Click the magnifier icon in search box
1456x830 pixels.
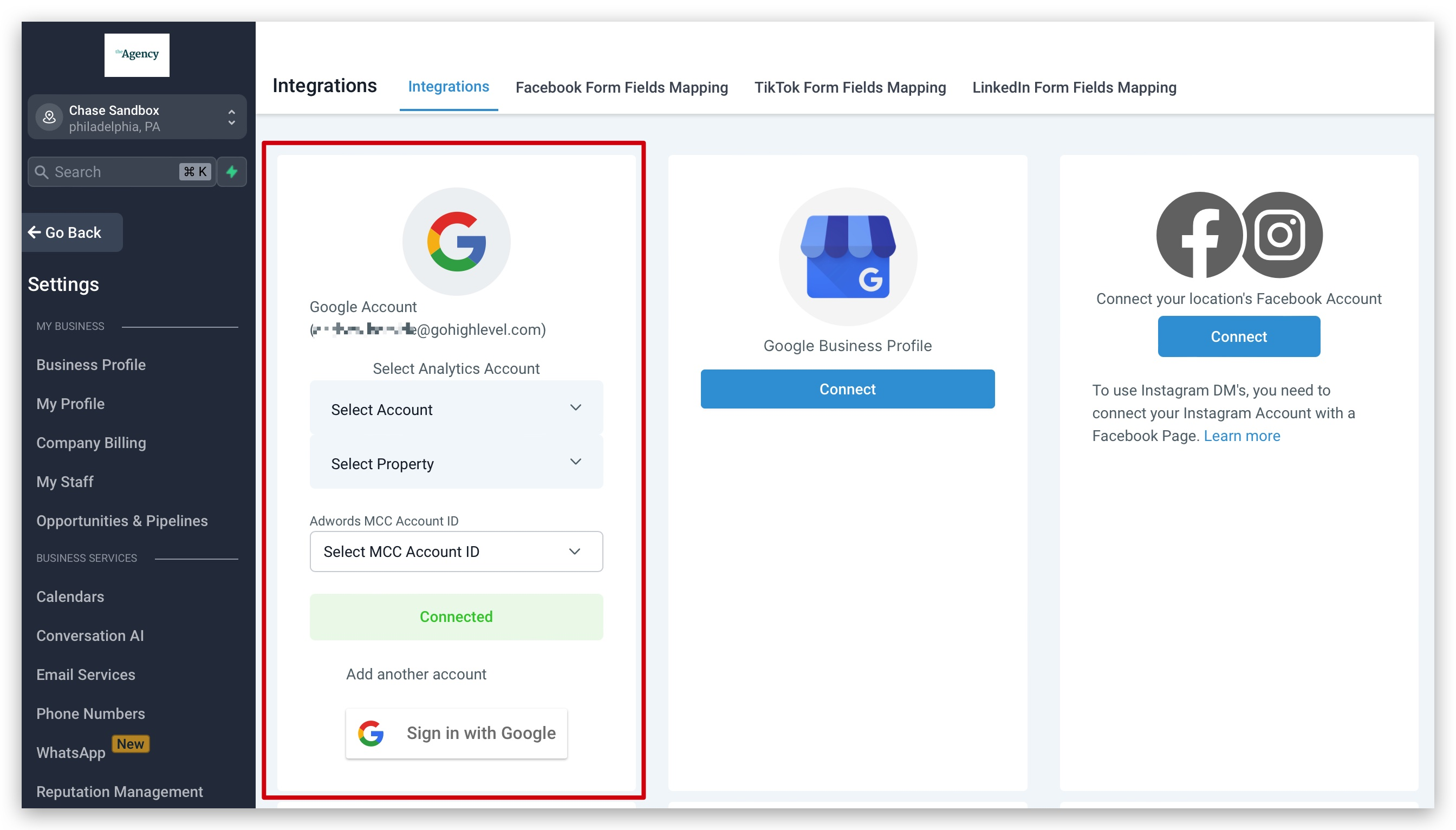pos(42,172)
